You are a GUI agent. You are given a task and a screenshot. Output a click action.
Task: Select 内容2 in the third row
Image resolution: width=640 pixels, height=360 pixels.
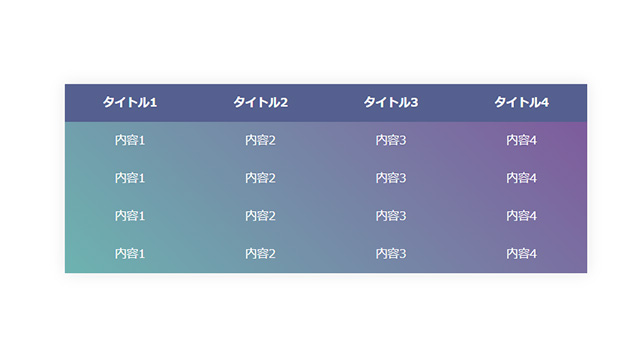(x=260, y=216)
